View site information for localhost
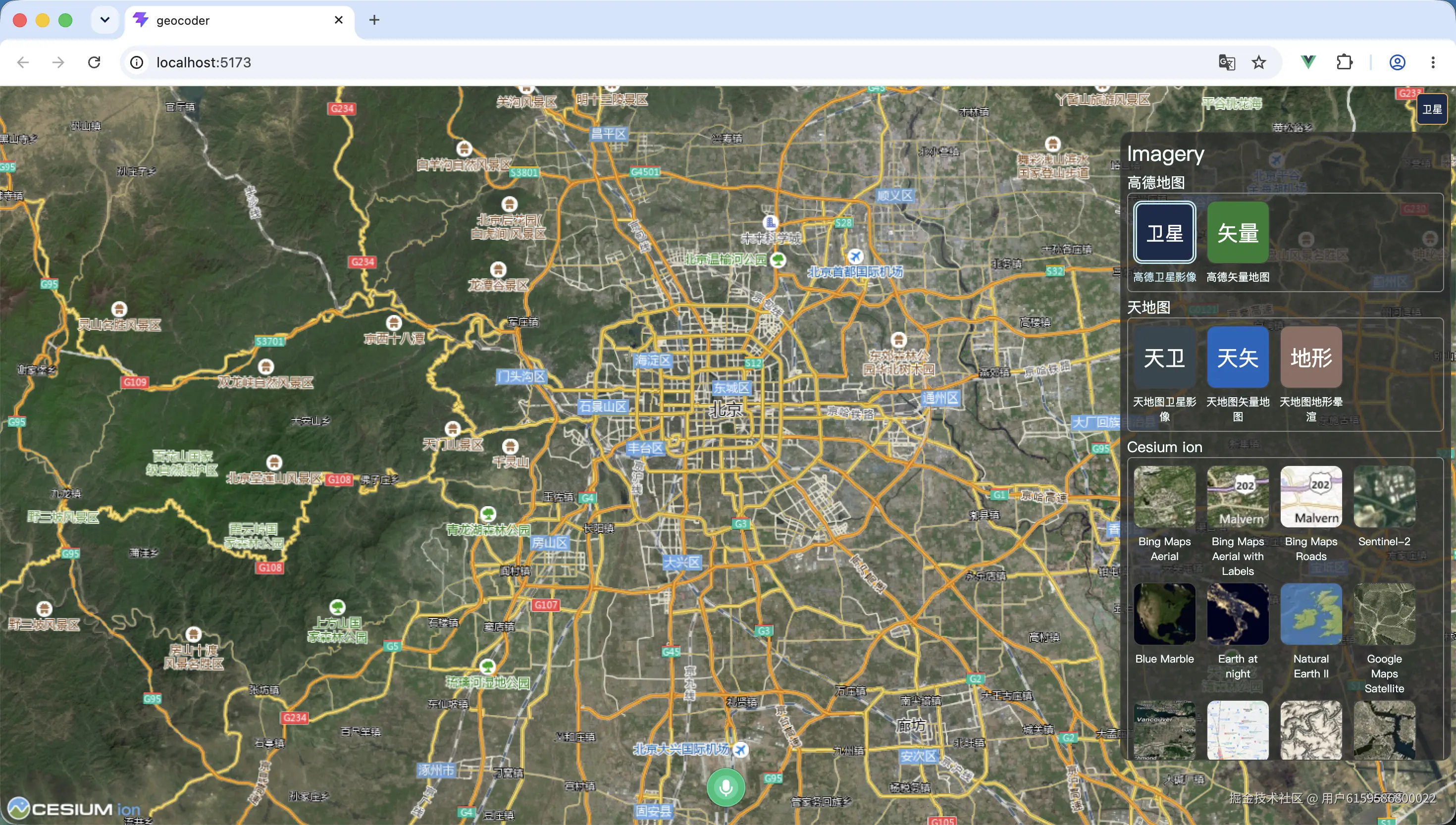 coord(137,62)
